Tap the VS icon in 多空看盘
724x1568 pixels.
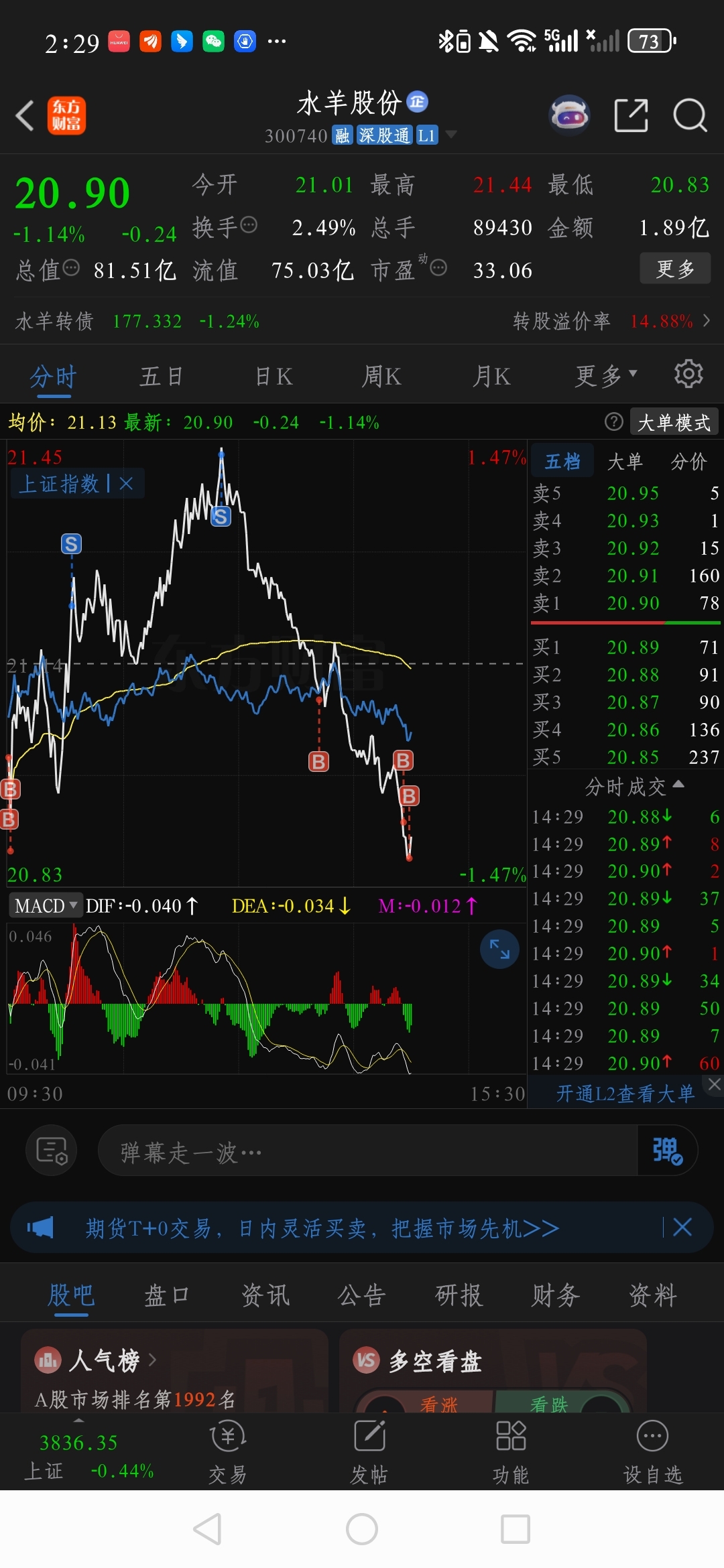(366, 1360)
